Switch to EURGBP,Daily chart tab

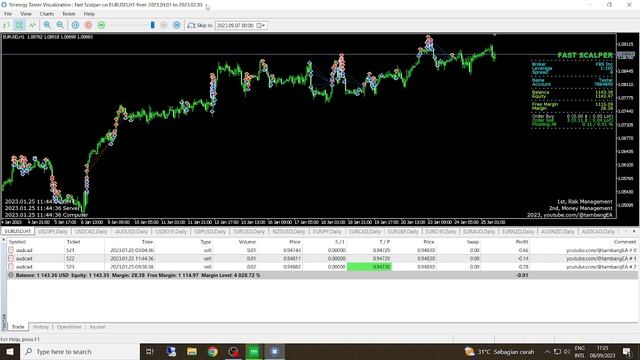[x=402, y=231]
